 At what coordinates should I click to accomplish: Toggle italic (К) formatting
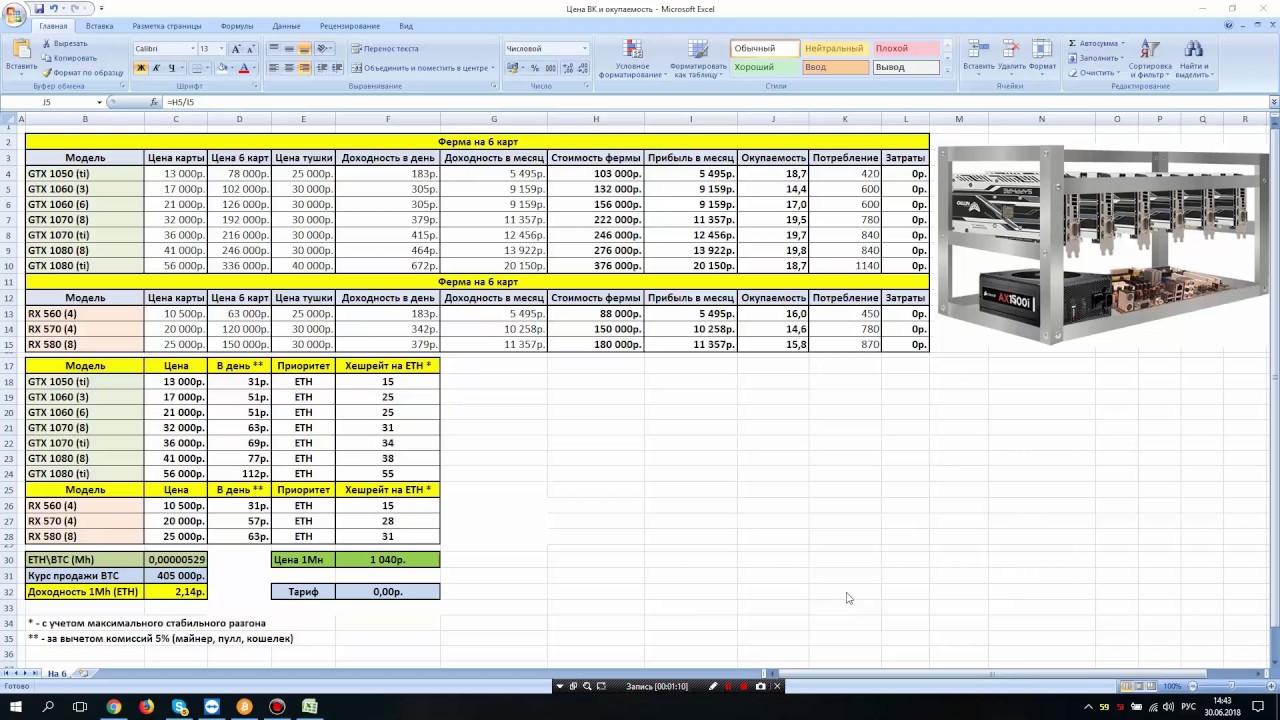coord(156,68)
